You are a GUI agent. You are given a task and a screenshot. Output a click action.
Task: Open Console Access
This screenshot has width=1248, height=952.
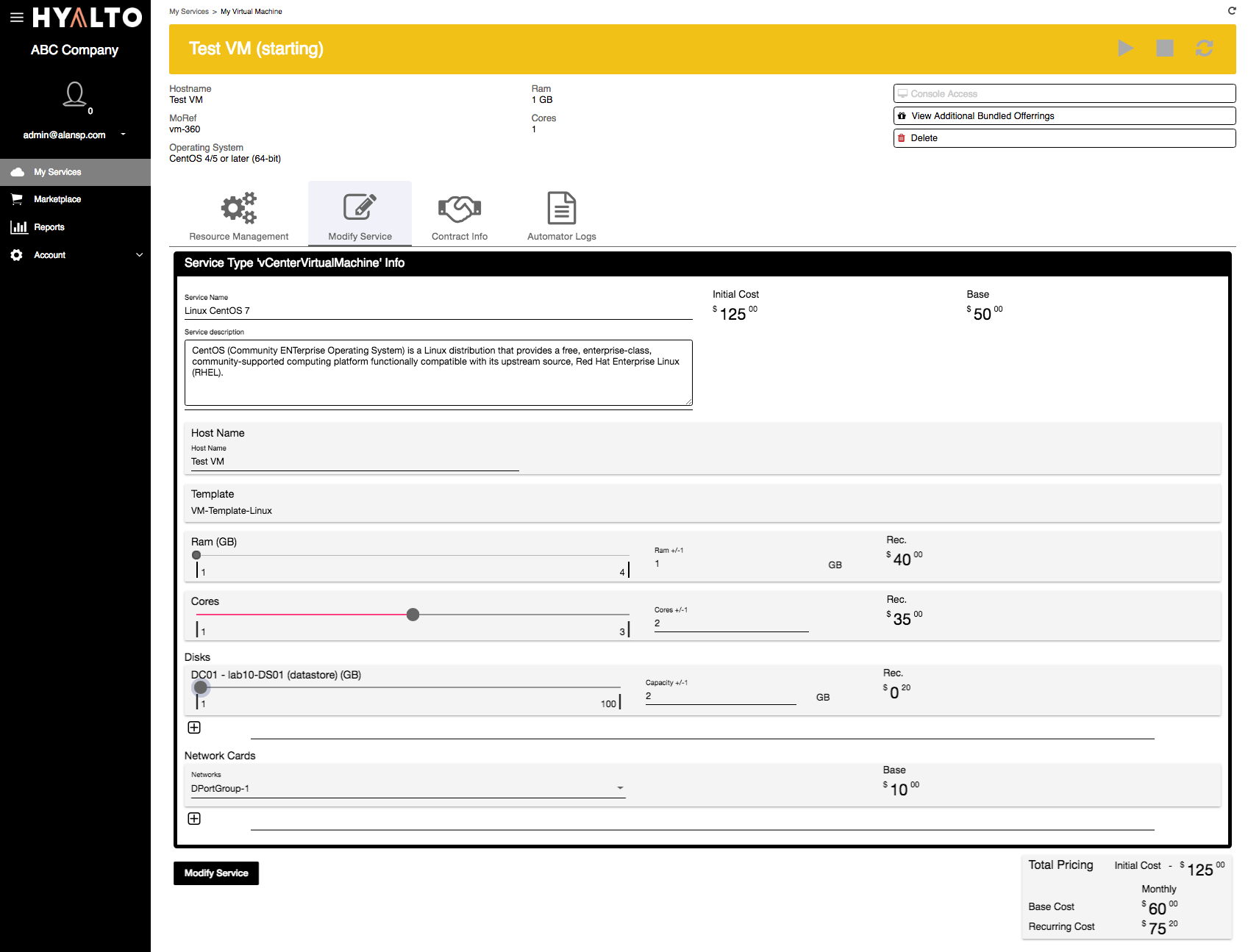(x=1064, y=94)
